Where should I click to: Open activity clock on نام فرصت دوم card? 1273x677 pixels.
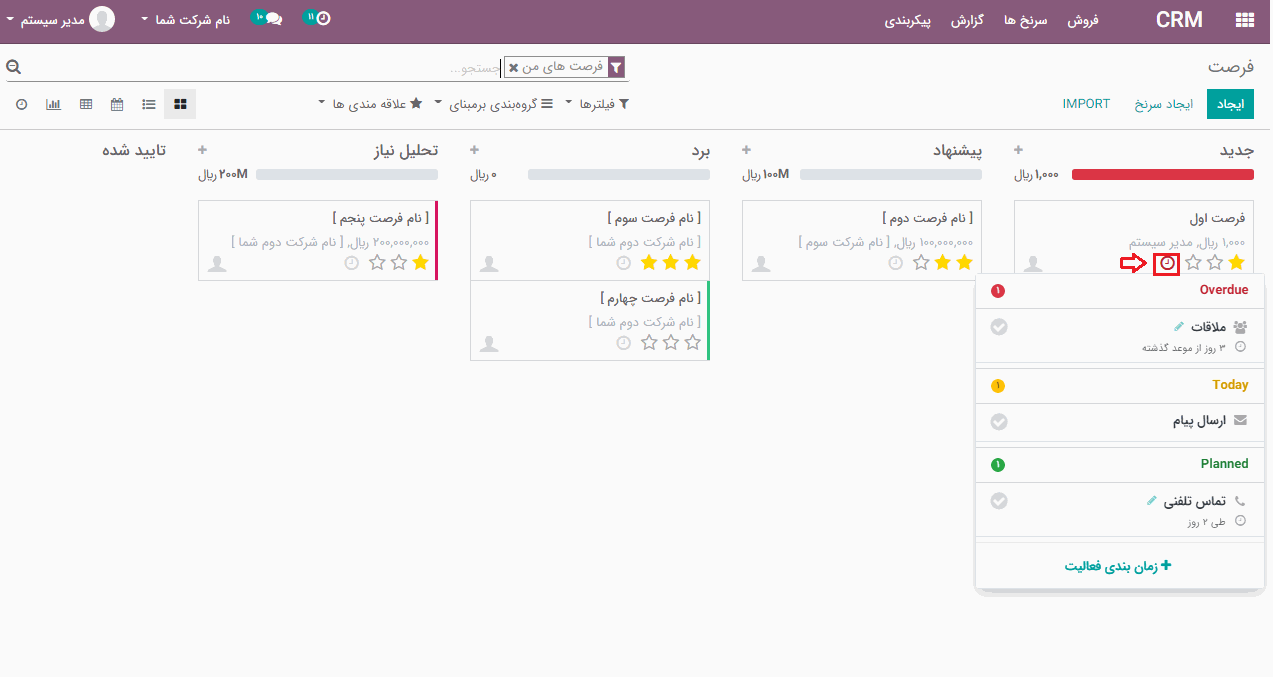pyautogui.click(x=895, y=263)
